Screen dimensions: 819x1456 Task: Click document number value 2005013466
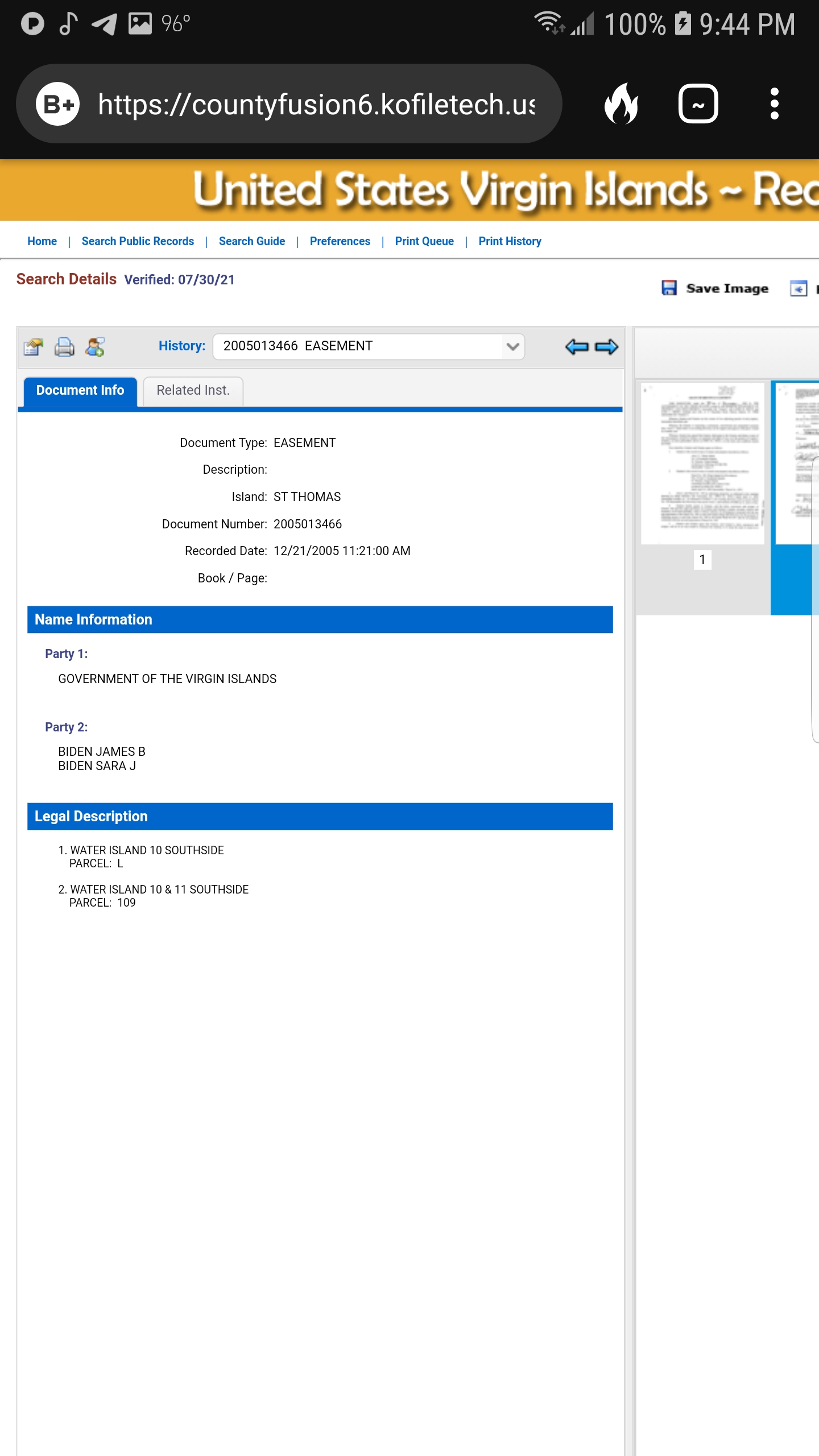point(308,524)
